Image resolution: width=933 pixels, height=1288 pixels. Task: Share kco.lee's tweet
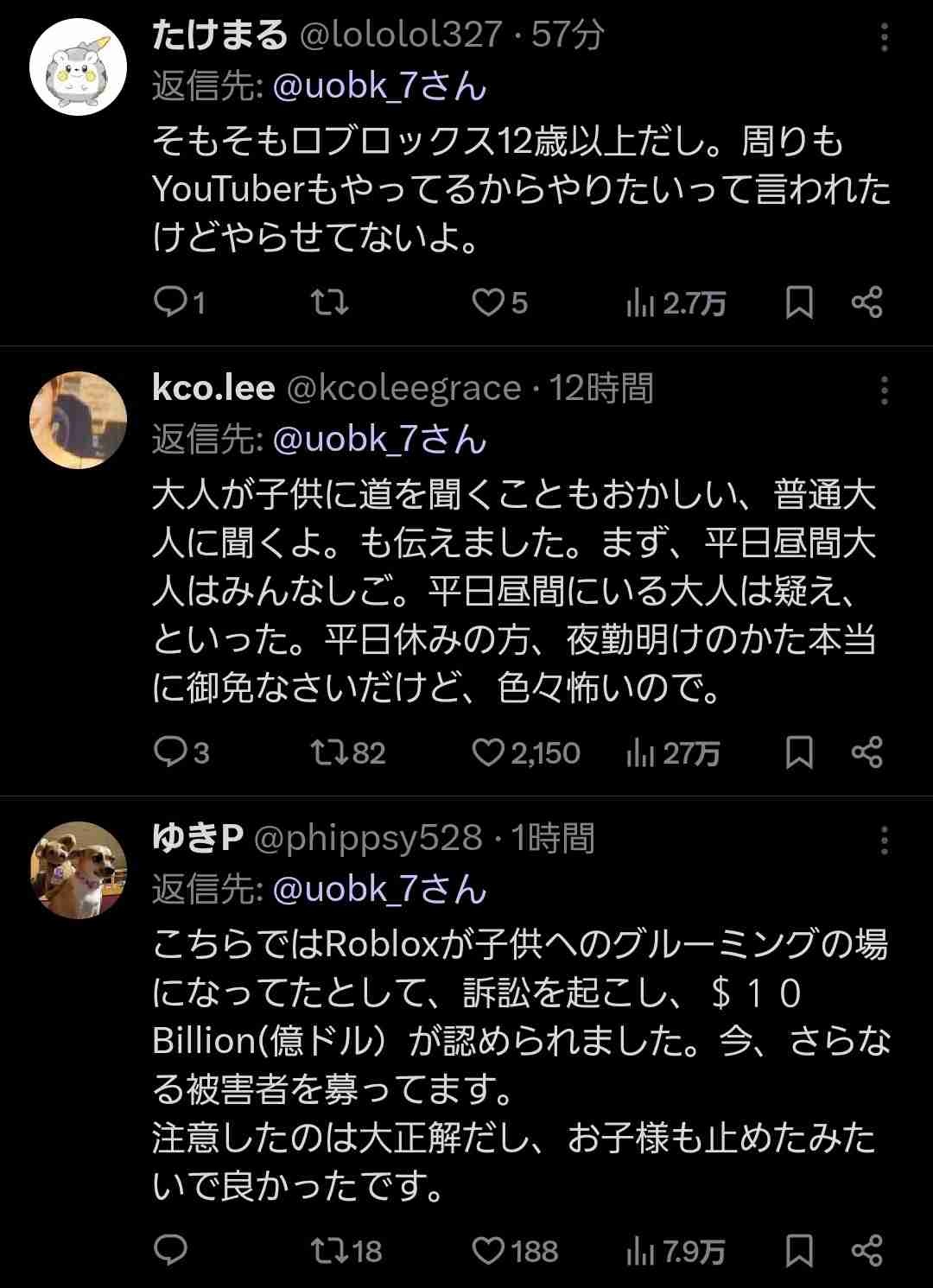coord(866,752)
